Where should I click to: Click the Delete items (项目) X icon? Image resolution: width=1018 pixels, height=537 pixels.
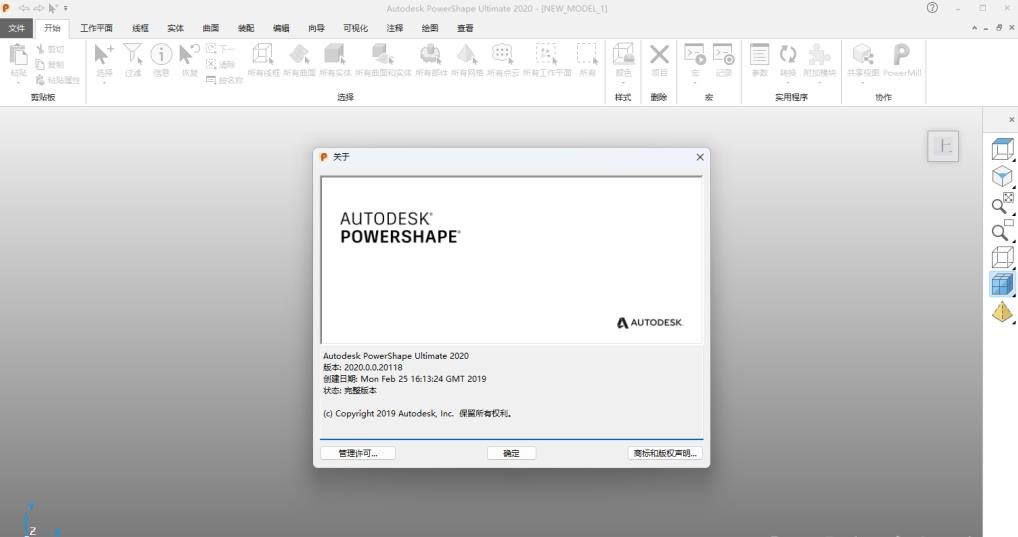pyautogui.click(x=659, y=55)
